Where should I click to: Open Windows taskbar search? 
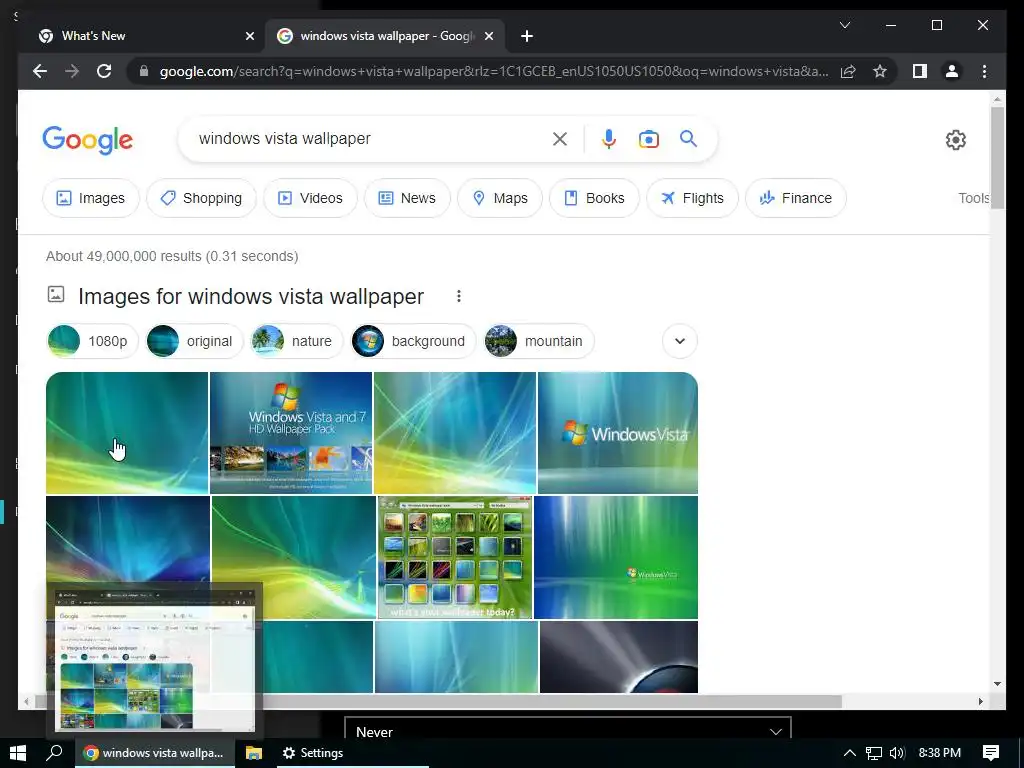(55, 753)
